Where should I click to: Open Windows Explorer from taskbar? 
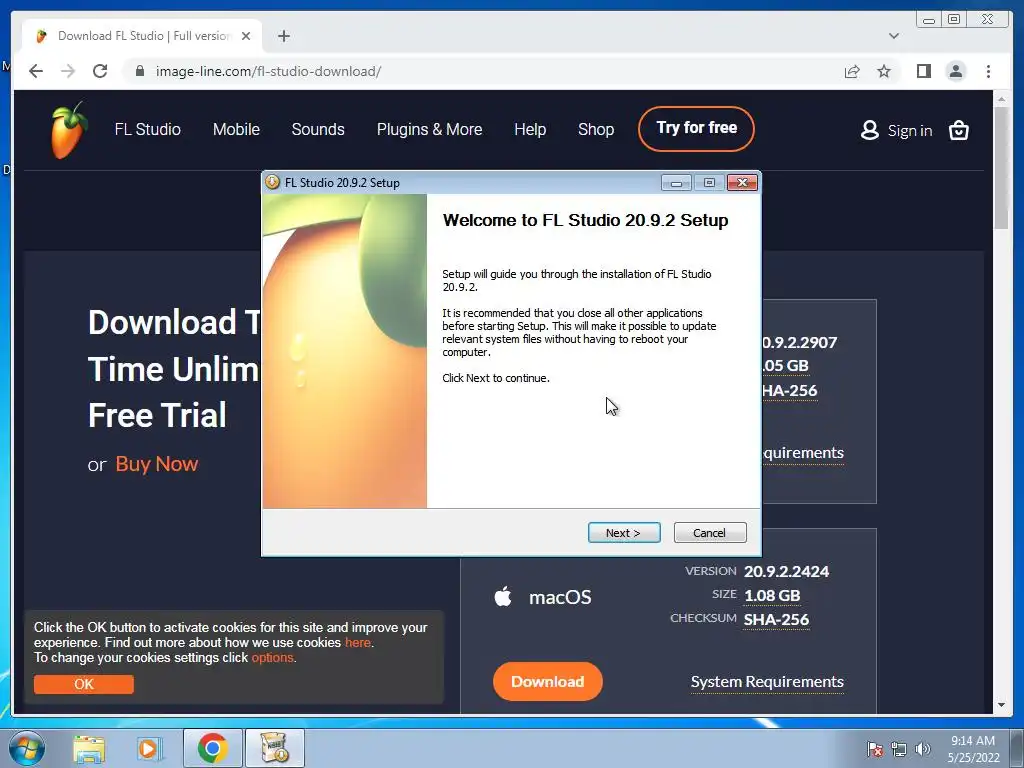pyautogui.click(x=89, y=748)
